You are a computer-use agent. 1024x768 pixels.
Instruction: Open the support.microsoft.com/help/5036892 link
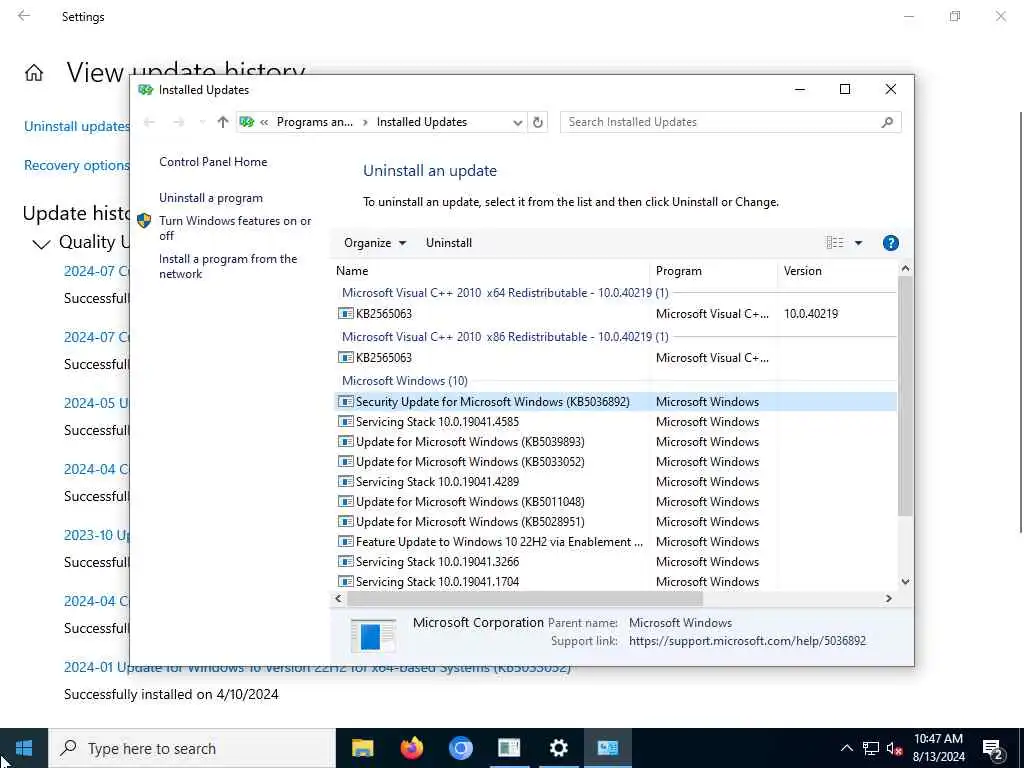point(747,641)
